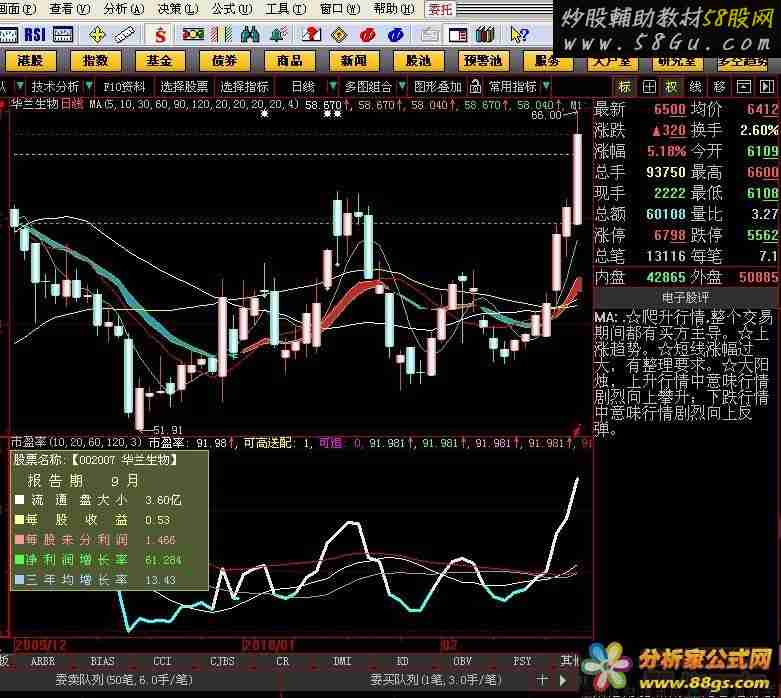Expand the dropdown arrow after 多图组合
781x698 pixels.
coord(402,86)
